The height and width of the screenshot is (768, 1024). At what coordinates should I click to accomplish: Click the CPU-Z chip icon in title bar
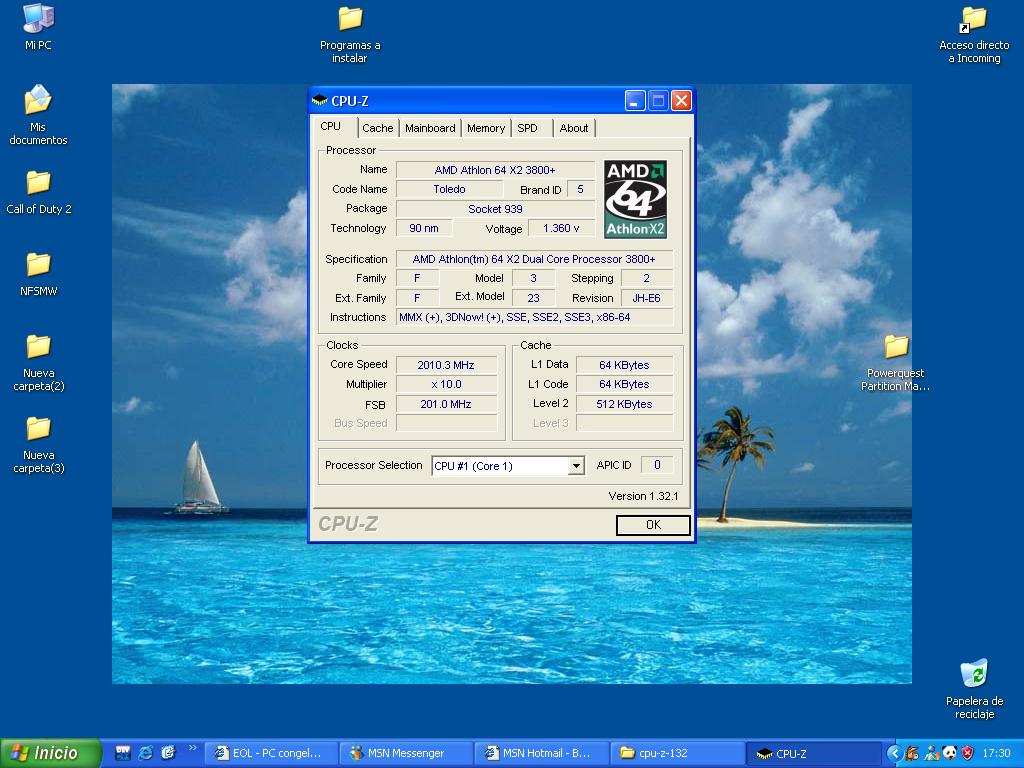(319, 101)
